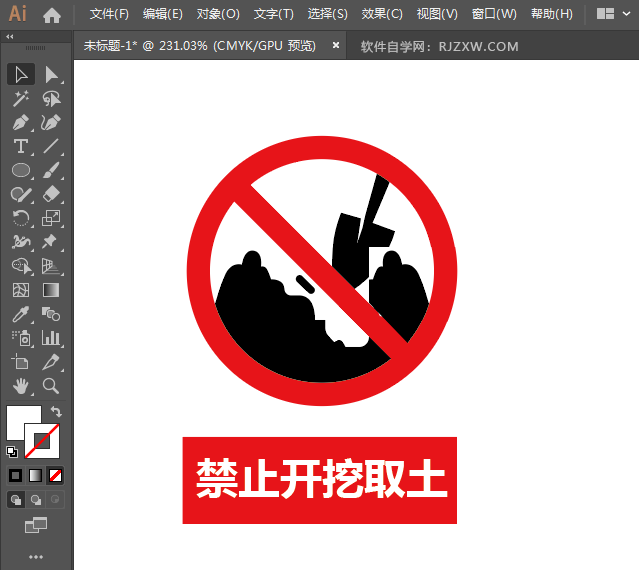Select the Zoom tool
Viewport: 639px width, 570px height.
pos(51,386)
